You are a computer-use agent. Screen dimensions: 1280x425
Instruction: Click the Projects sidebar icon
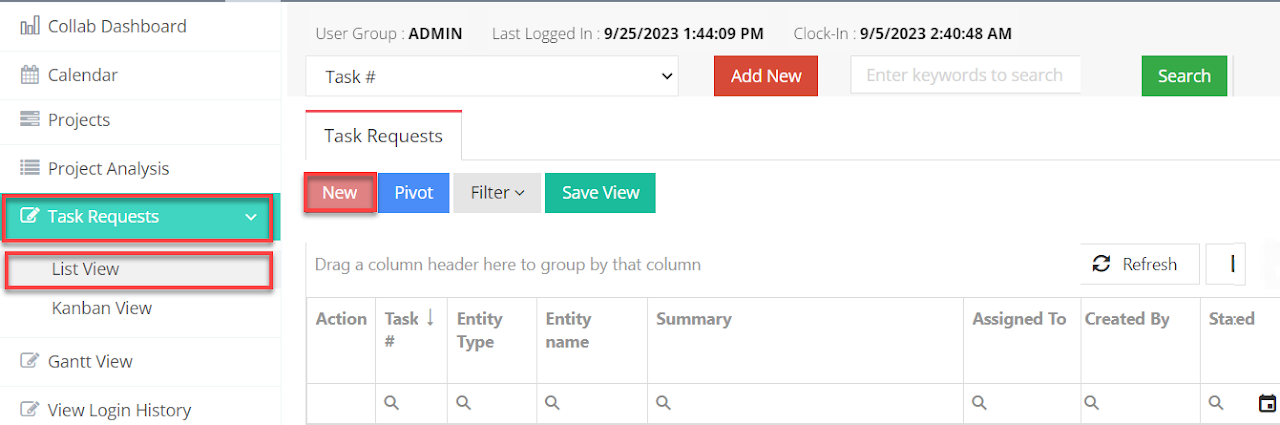(30, 120)
